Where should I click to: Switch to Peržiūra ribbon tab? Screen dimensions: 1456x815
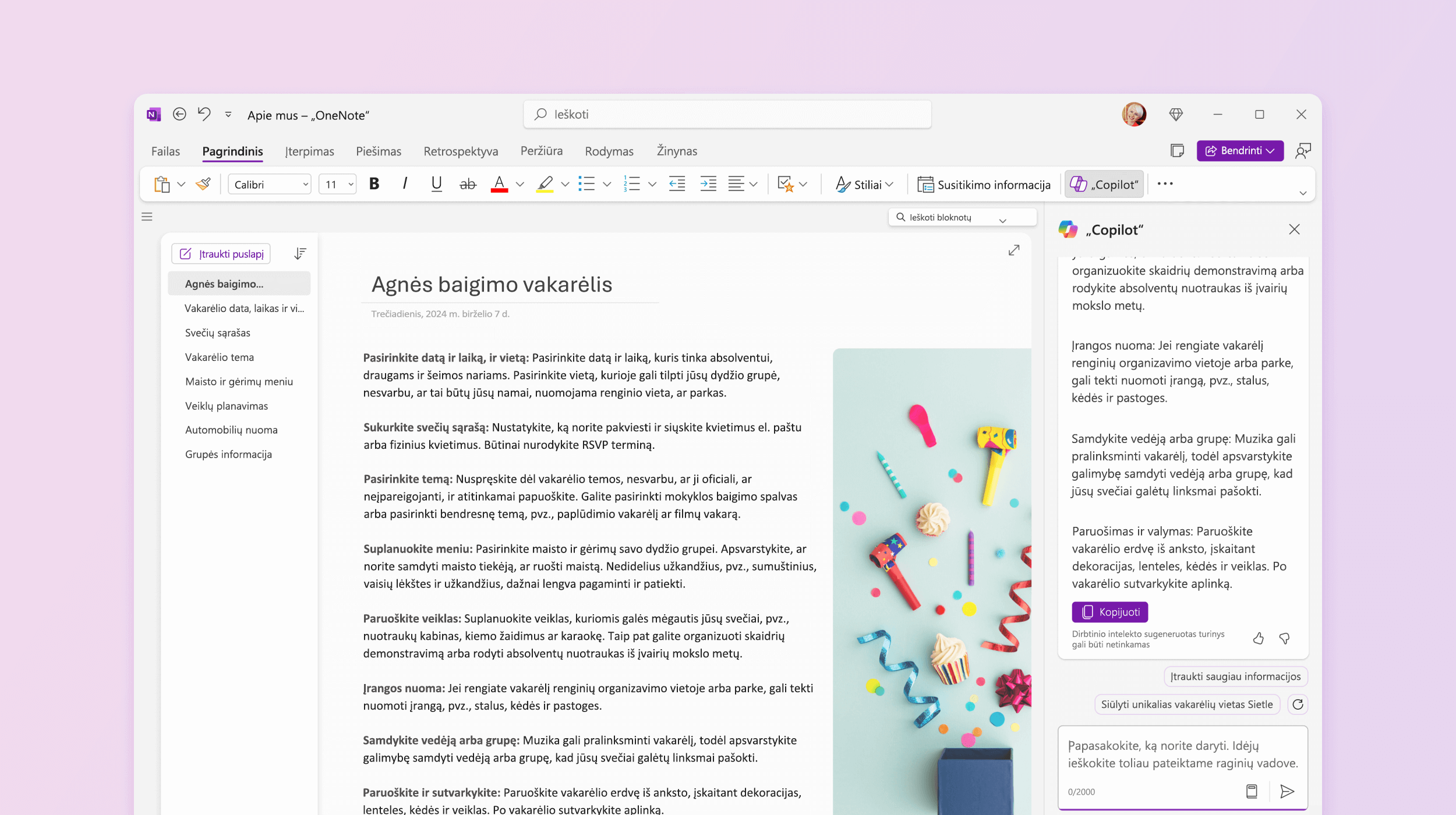(x=542, y=151)
